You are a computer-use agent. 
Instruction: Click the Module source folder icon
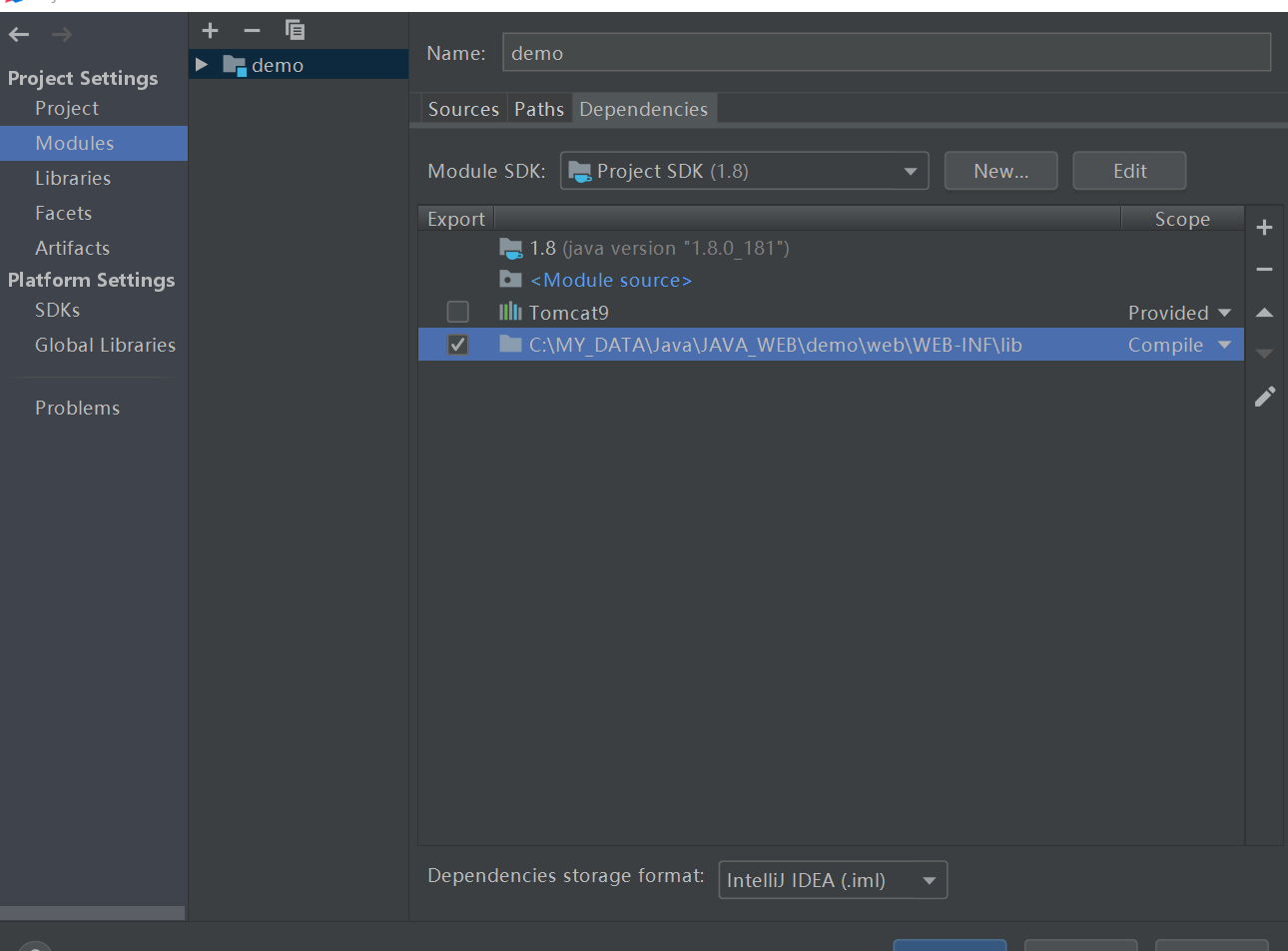(x=510, y=279)
